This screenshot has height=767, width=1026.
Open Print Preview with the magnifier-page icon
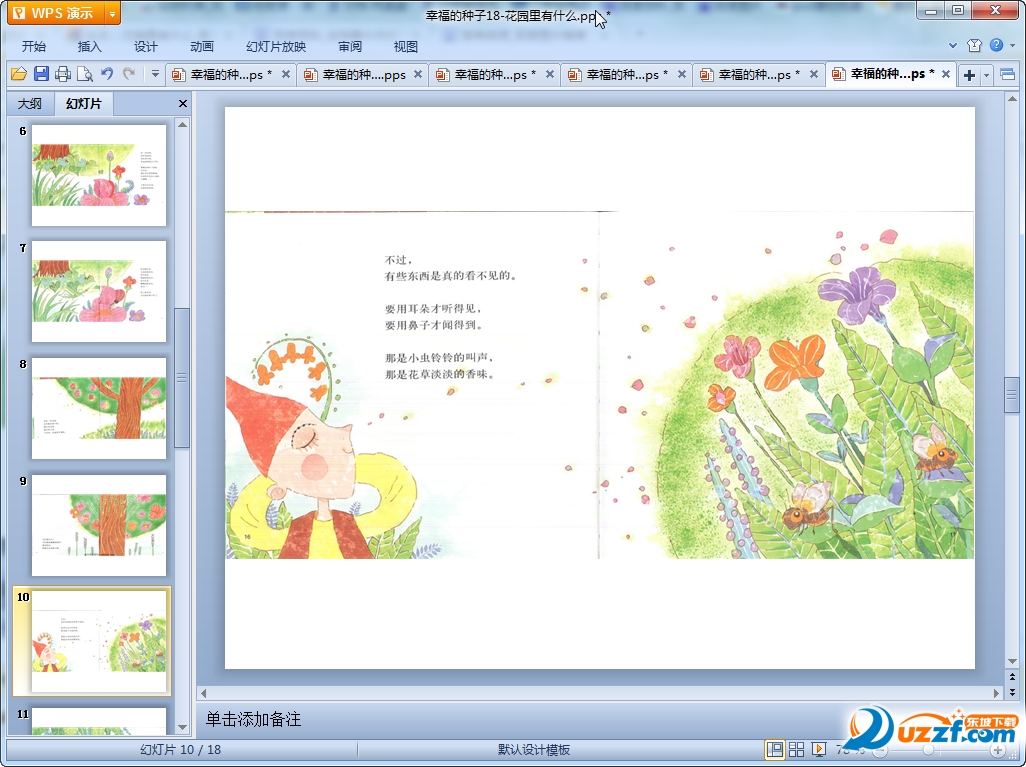[x=84, y=74]
